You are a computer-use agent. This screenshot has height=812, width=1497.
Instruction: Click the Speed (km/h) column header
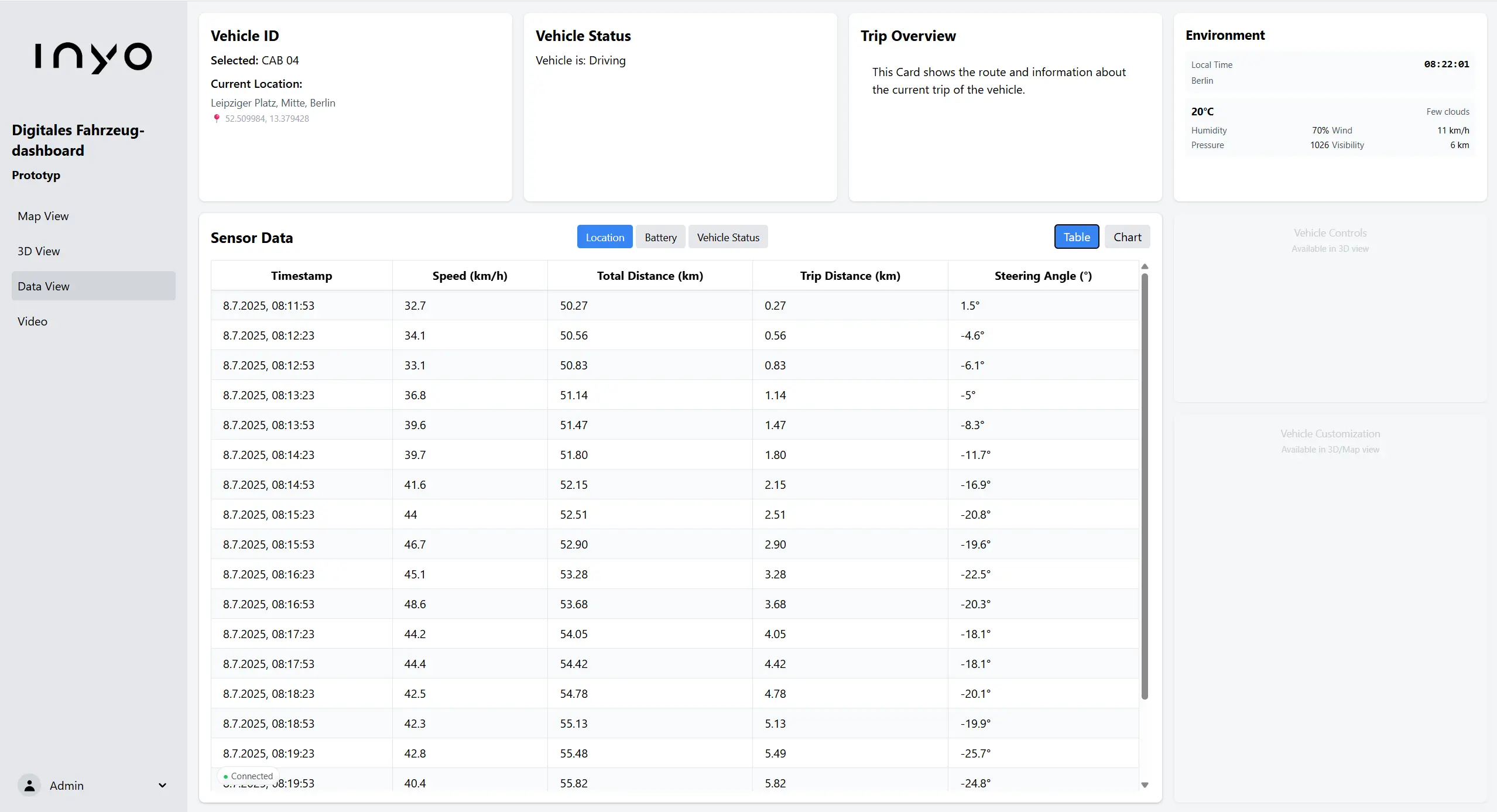[x=470, y=276]
